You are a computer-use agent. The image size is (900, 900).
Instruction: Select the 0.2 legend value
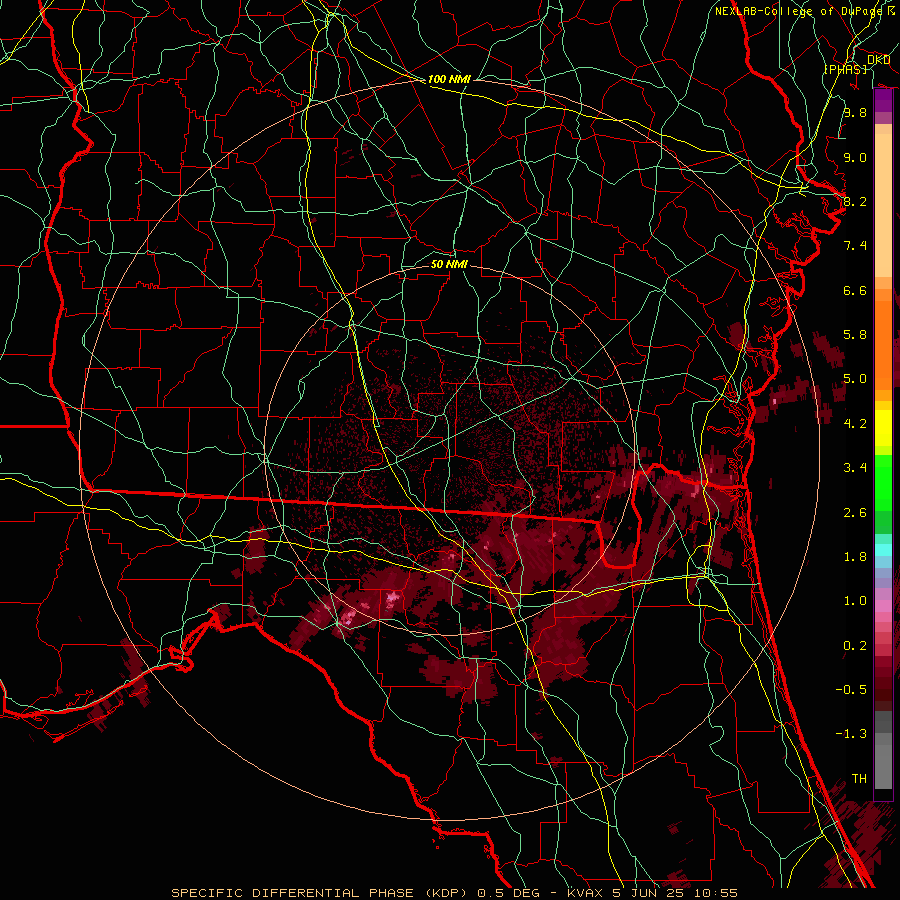855,646
